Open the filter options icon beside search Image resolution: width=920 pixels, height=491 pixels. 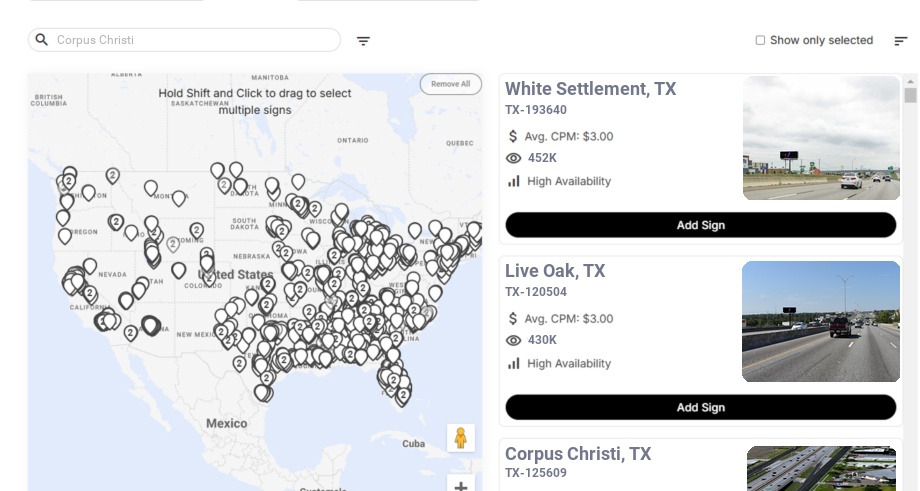coord(363,41)
